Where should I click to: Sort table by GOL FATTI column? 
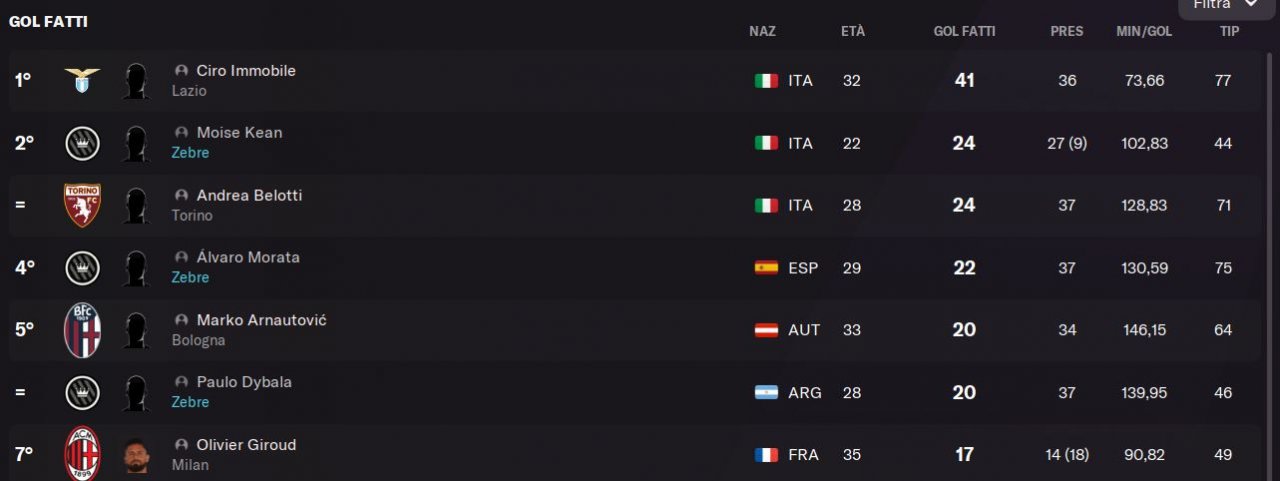[964, 31]
